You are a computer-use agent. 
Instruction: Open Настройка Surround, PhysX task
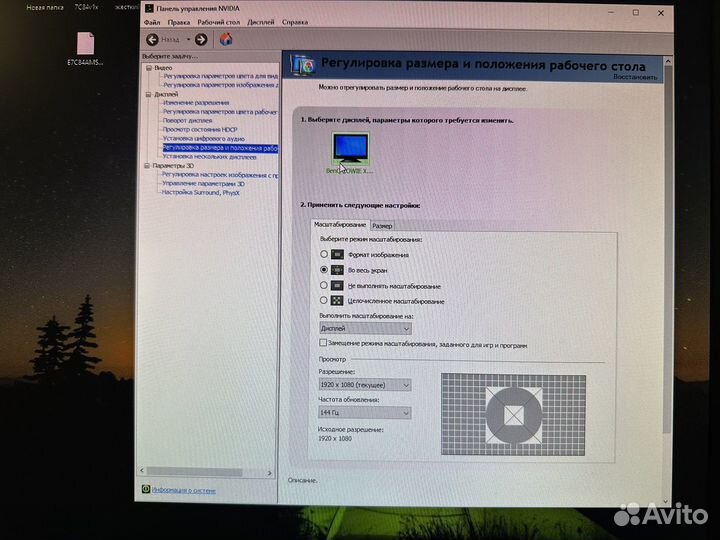pos(201,192)
